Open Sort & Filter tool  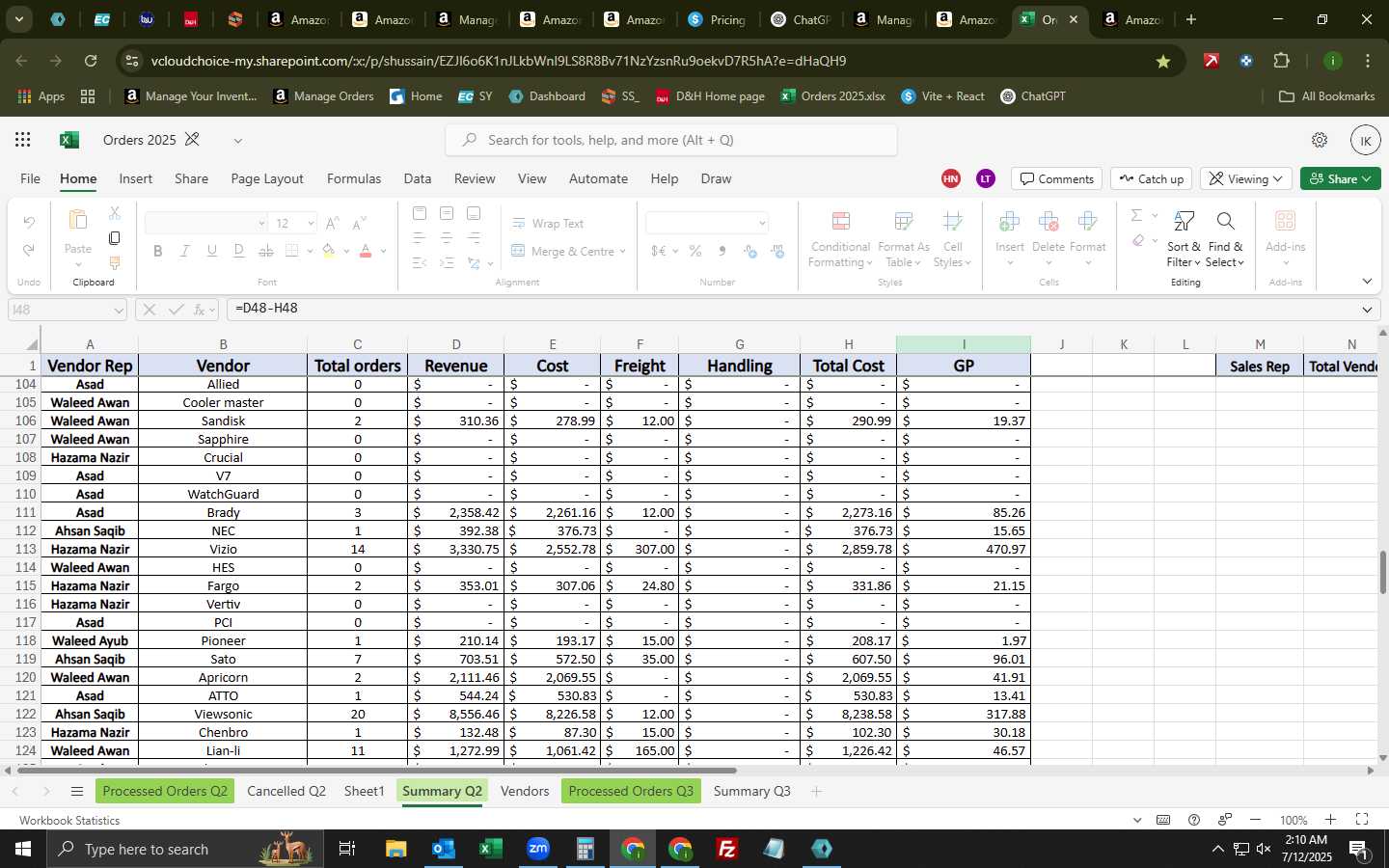[1184, 239]
